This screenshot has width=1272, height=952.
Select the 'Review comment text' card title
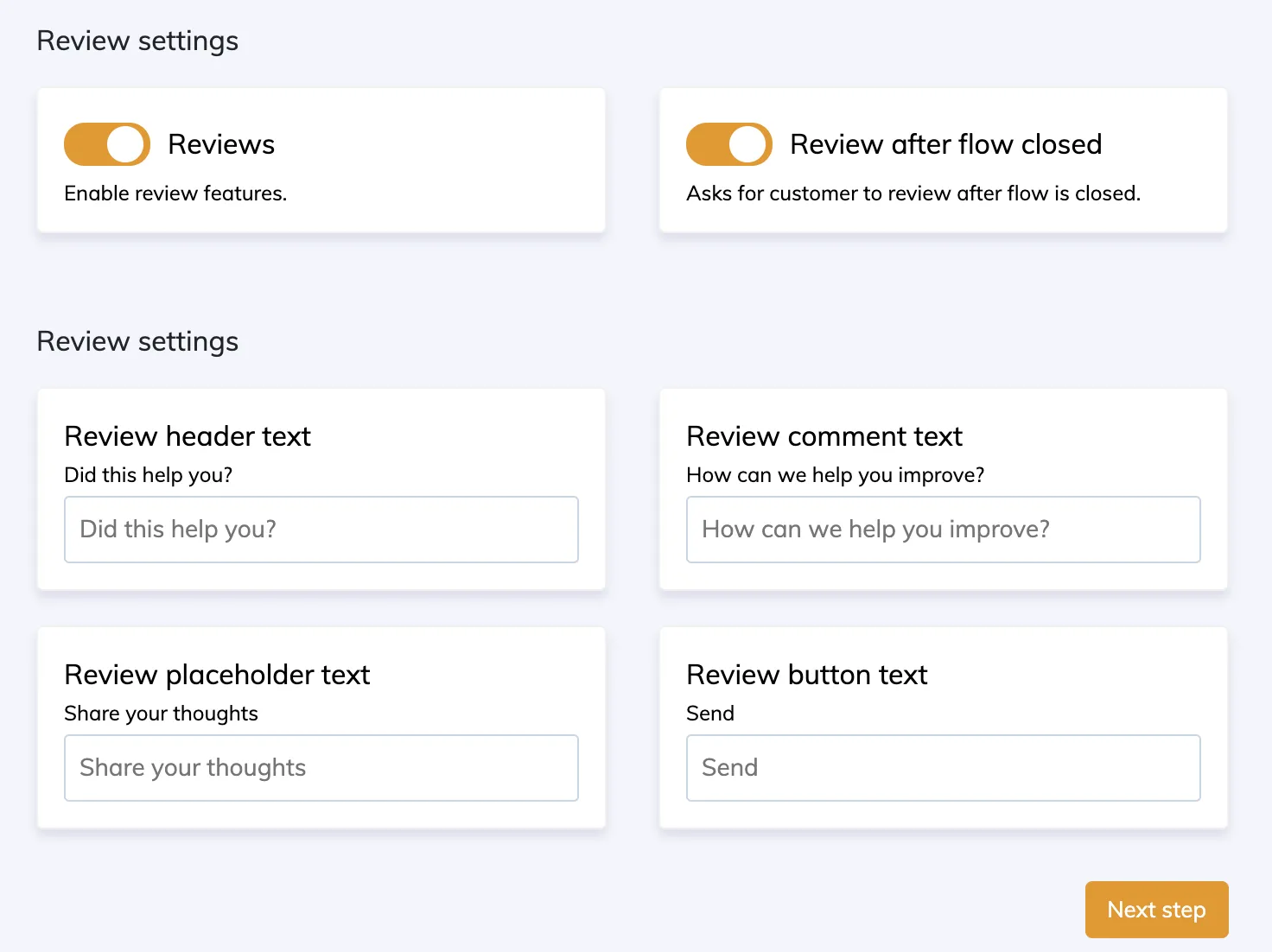(x=824, y=436)
